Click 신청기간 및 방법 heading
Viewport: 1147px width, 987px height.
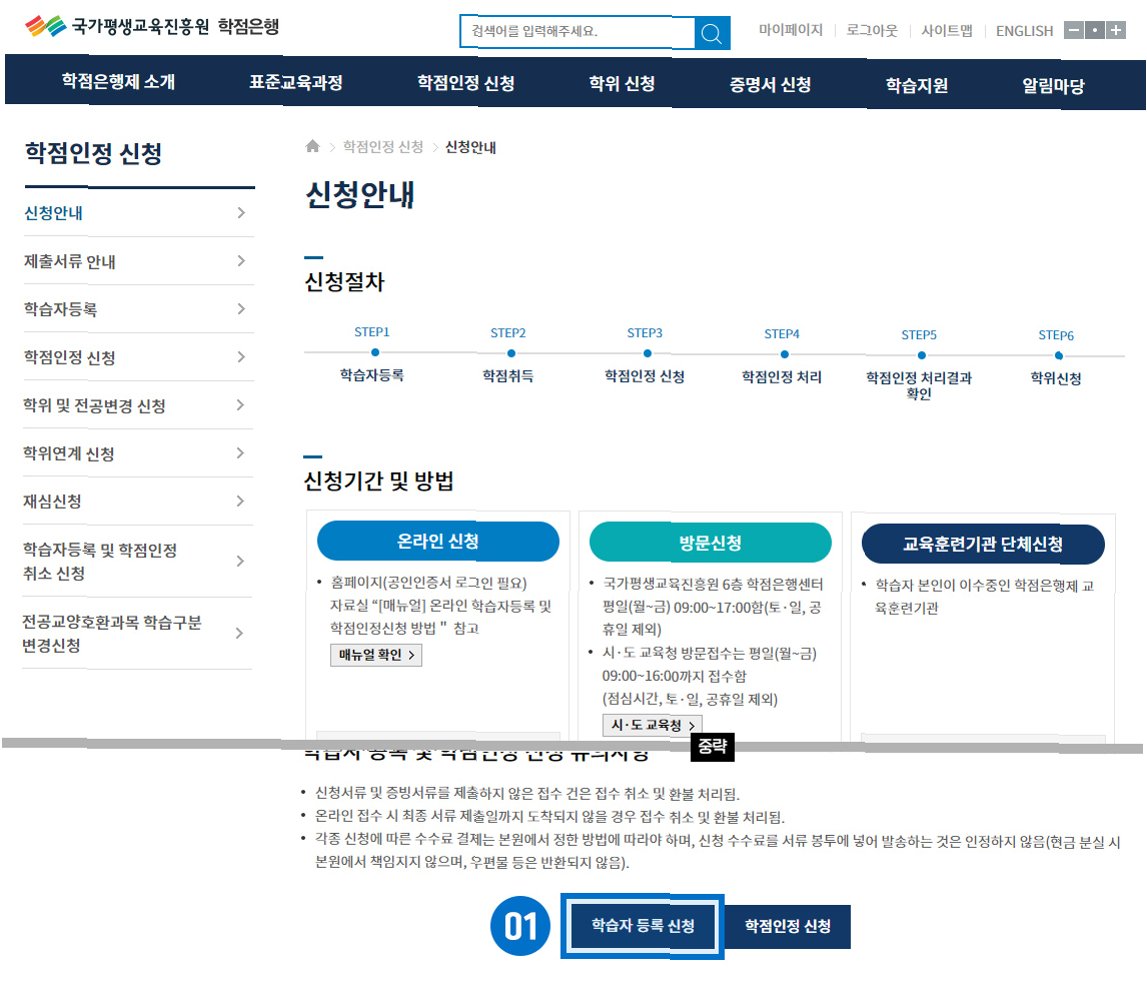click(379, 481)
